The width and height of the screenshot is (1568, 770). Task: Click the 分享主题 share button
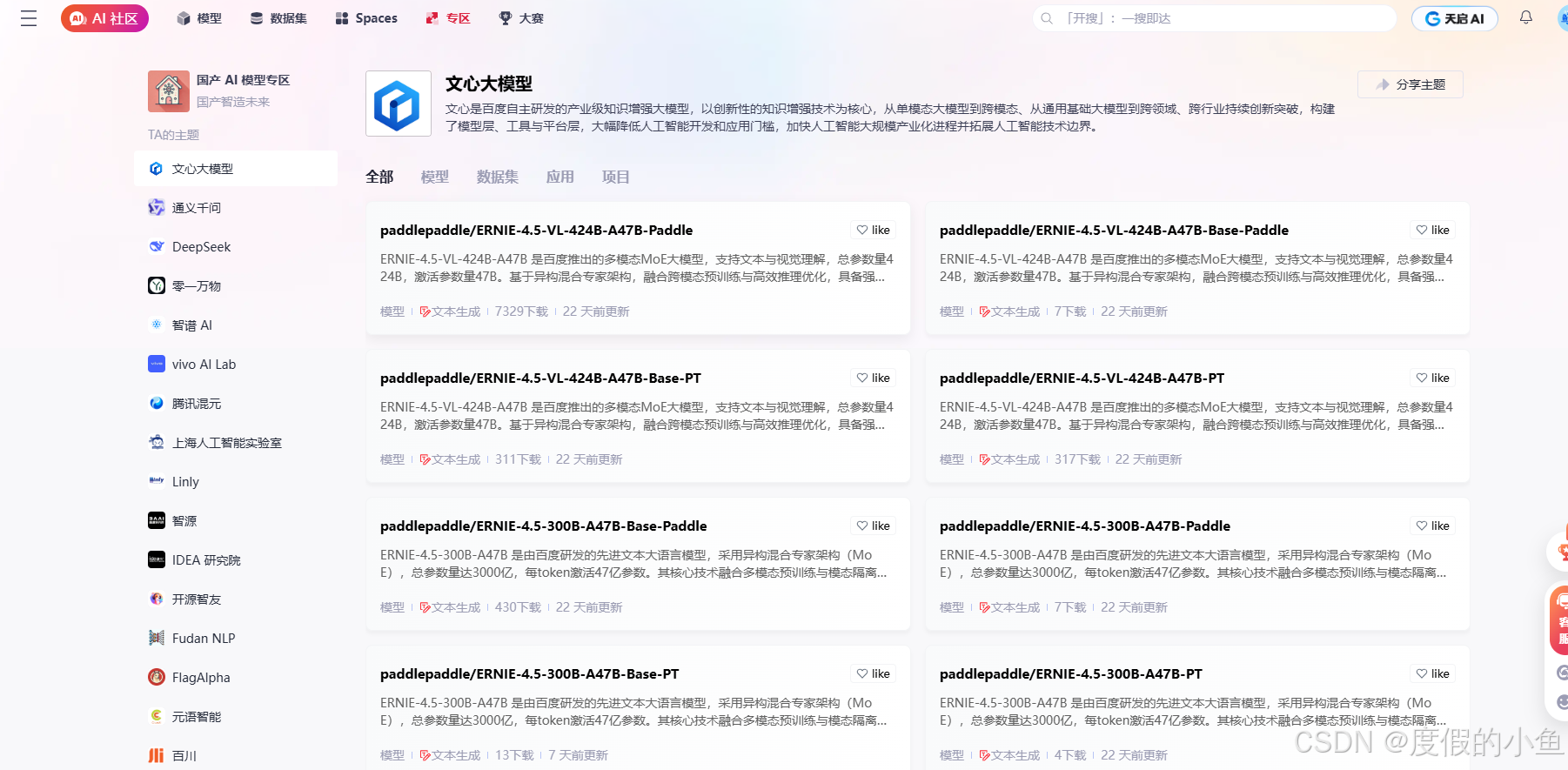[x=1411, y=84]
